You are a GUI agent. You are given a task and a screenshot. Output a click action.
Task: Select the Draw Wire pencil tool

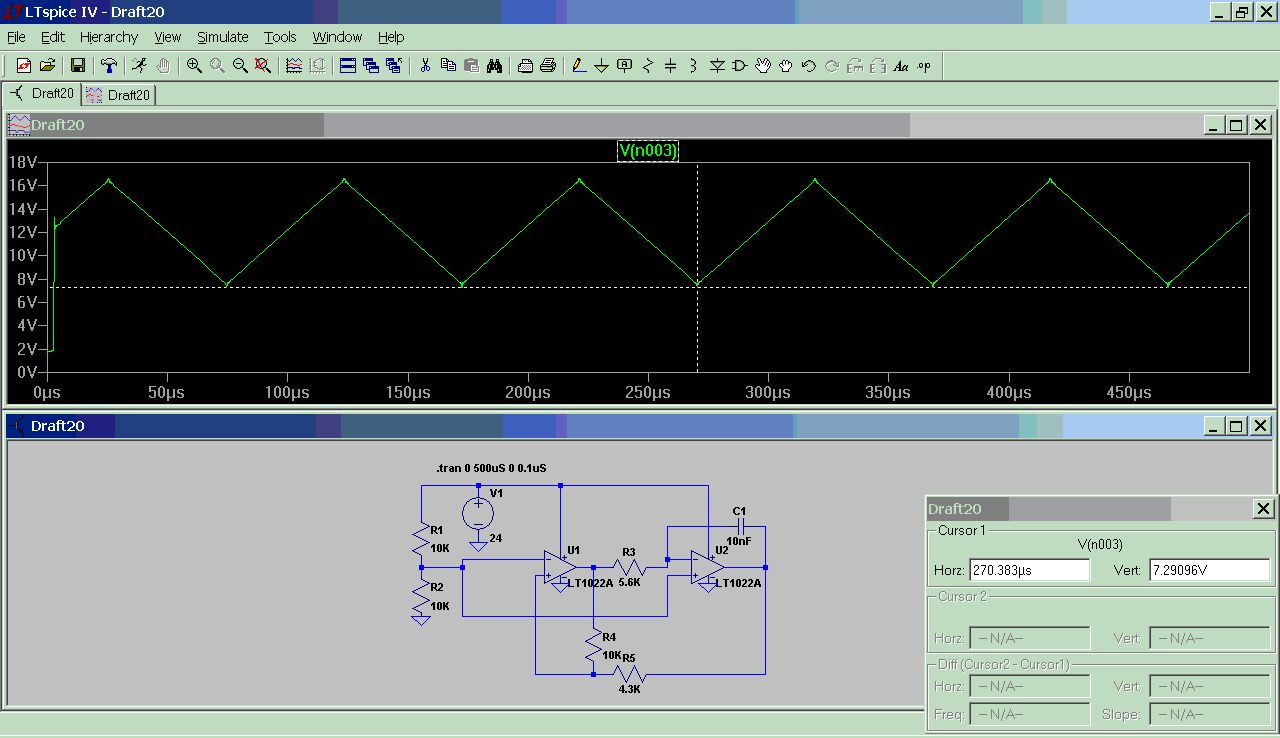[x=578, y=66]
